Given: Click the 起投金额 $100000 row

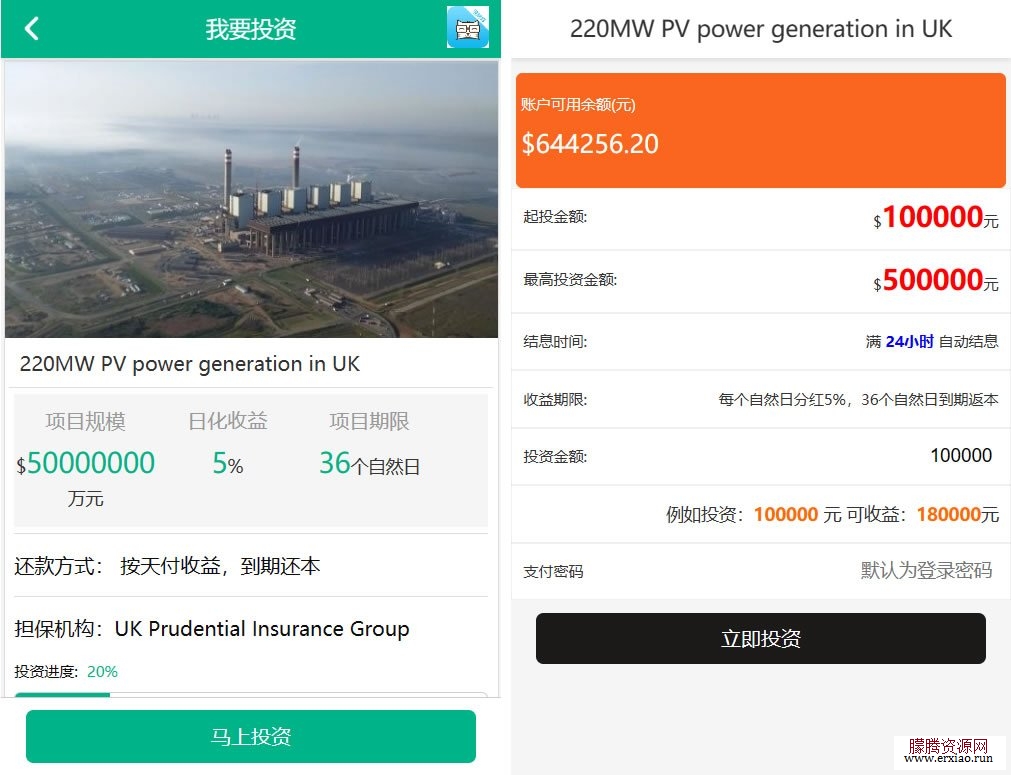Looking at the screenshot, I should pyautogui.click(x=761, y=217).
